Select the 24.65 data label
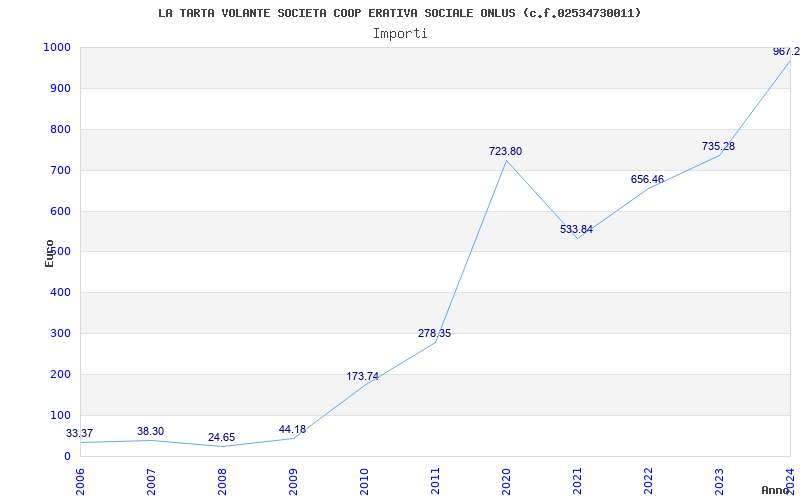Viewport: 800px width, 500px height. [221, 438]
